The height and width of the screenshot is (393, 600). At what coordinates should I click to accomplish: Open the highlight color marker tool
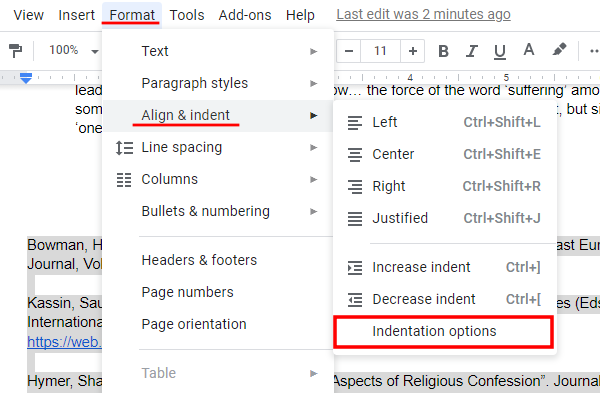(559, 50)
